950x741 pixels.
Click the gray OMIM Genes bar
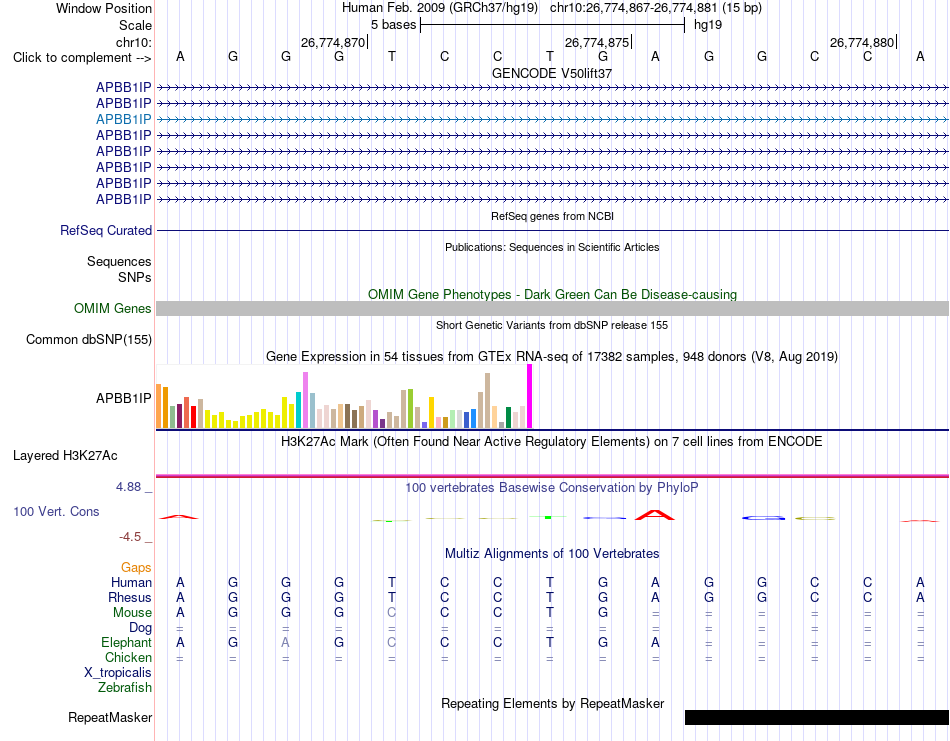point(552,308)
